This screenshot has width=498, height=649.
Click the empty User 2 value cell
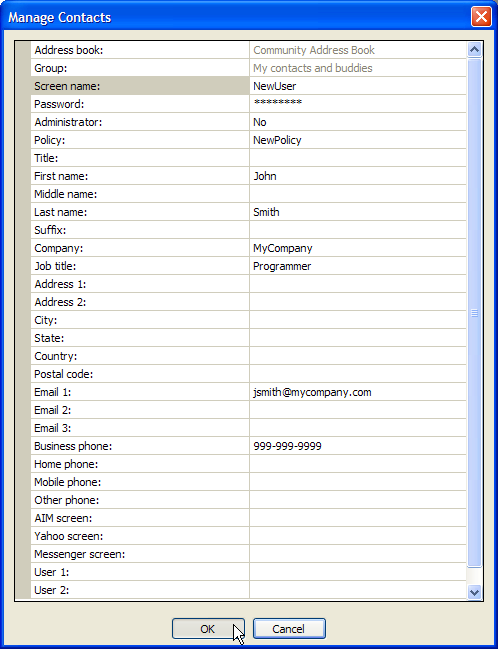click(x=358, y=590)
